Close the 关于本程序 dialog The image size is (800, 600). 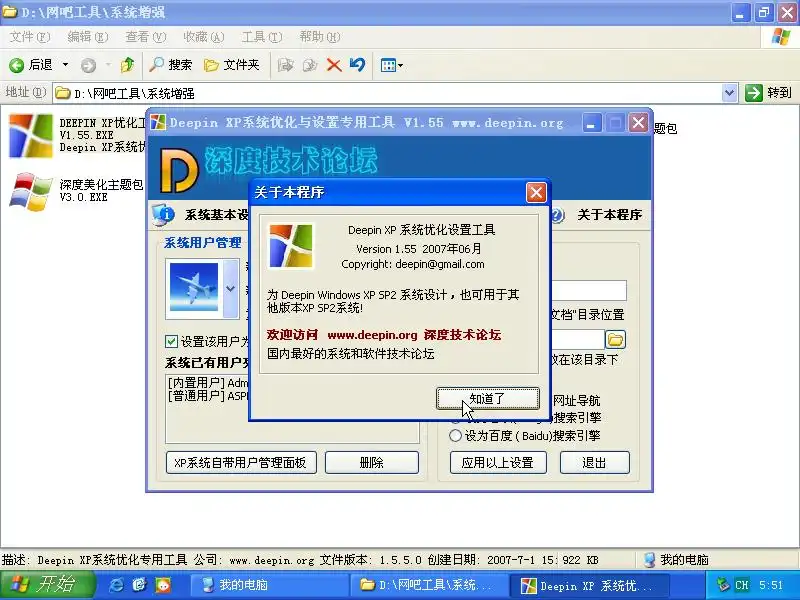[536, 192]
